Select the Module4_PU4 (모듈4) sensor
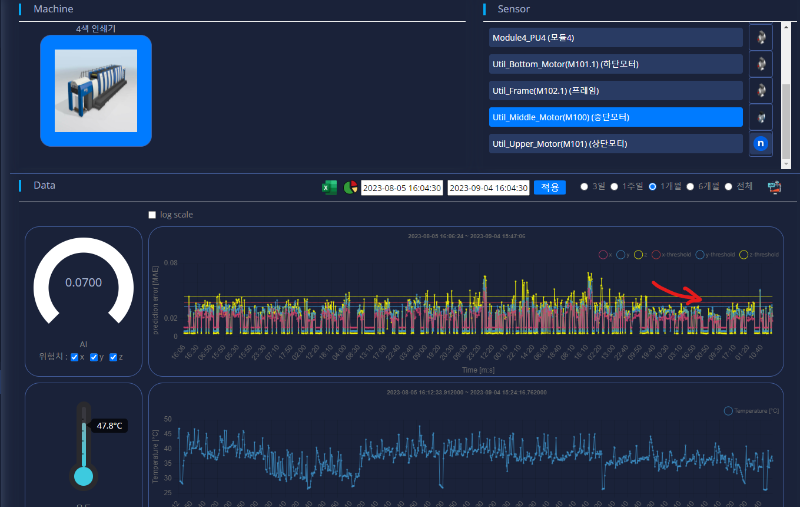Image resolution: width=800 pixels, height=507 pixels. [x=616, y=38]
